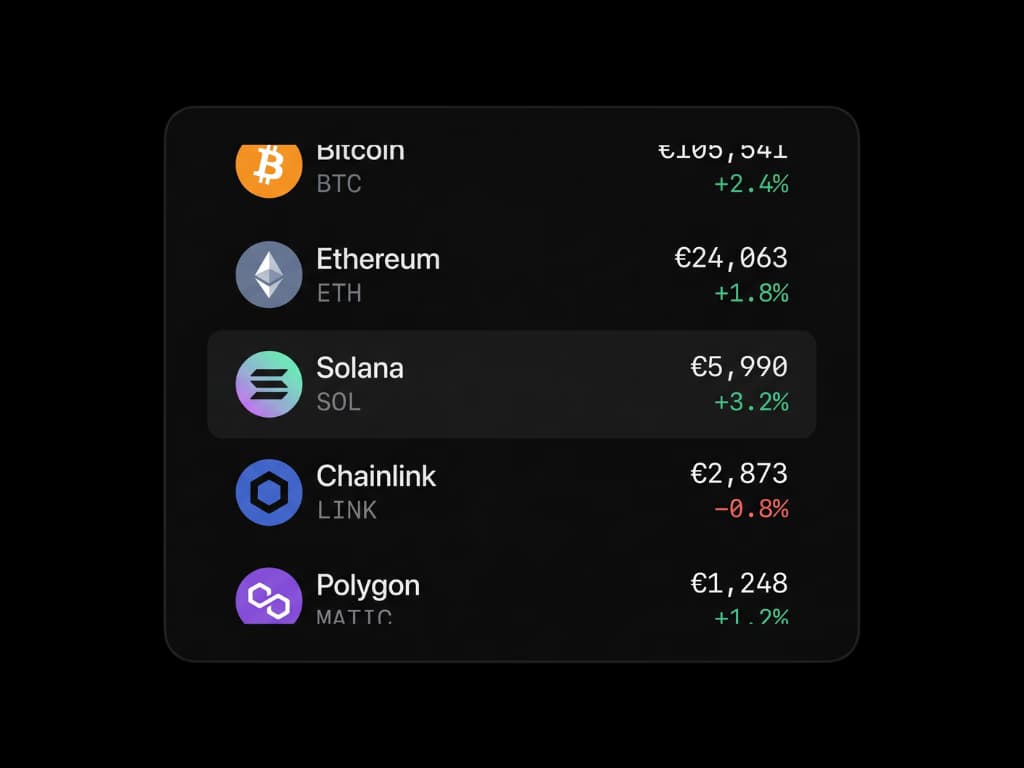The image size is (1024, 768).
Task: Click the blue Chainlink hexagon icon
Action: [268, 492]
